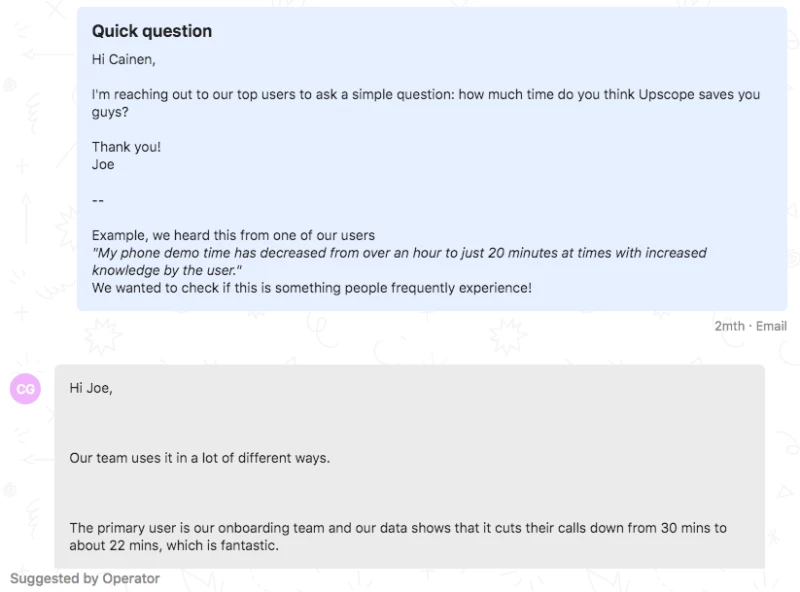Image resolution: width=800 pixels, height=592 pixels.
Task: Click "about 22 mins, which is fantastic" line
Action: click(x=173, y=546)
